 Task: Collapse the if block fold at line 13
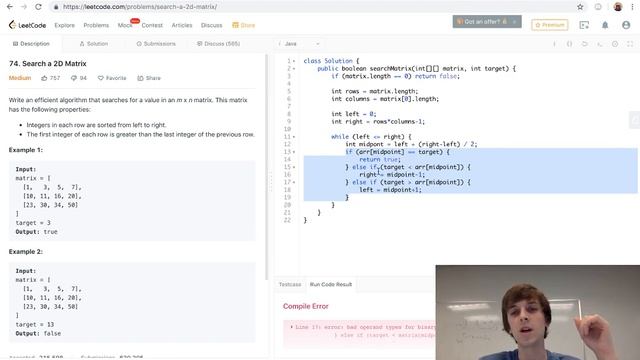tap(294, 152)
